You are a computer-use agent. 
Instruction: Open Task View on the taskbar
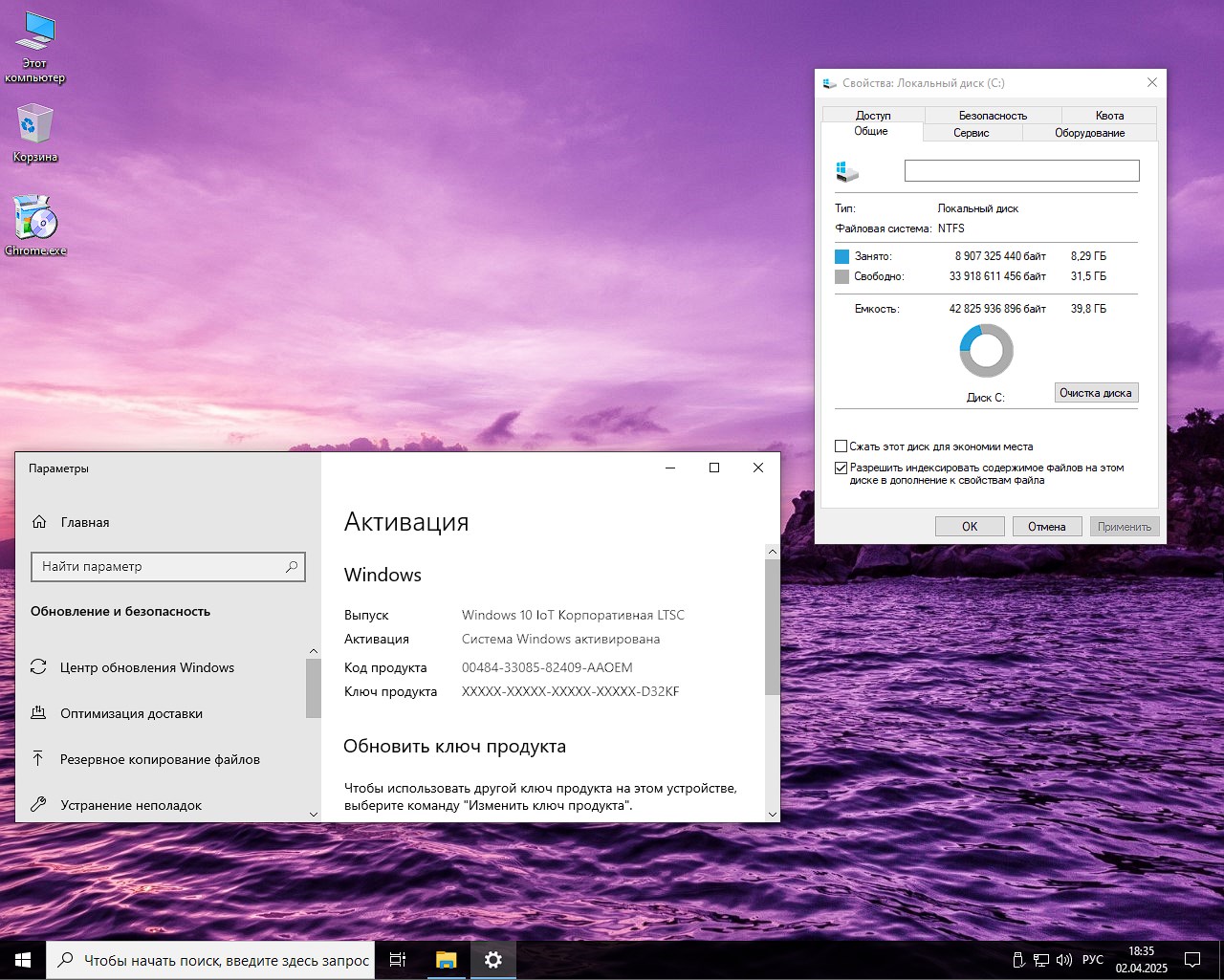[398, 960]
